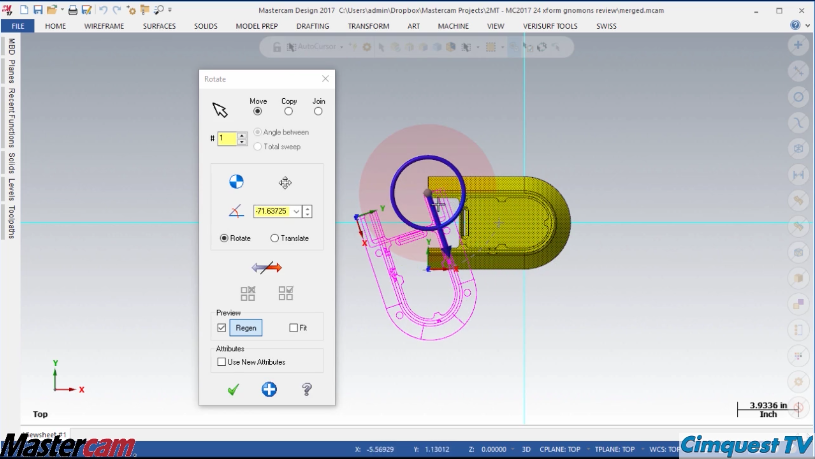Expand the ribbon options arrow near help
Screen dimensions: 815x459
point(807,25)
